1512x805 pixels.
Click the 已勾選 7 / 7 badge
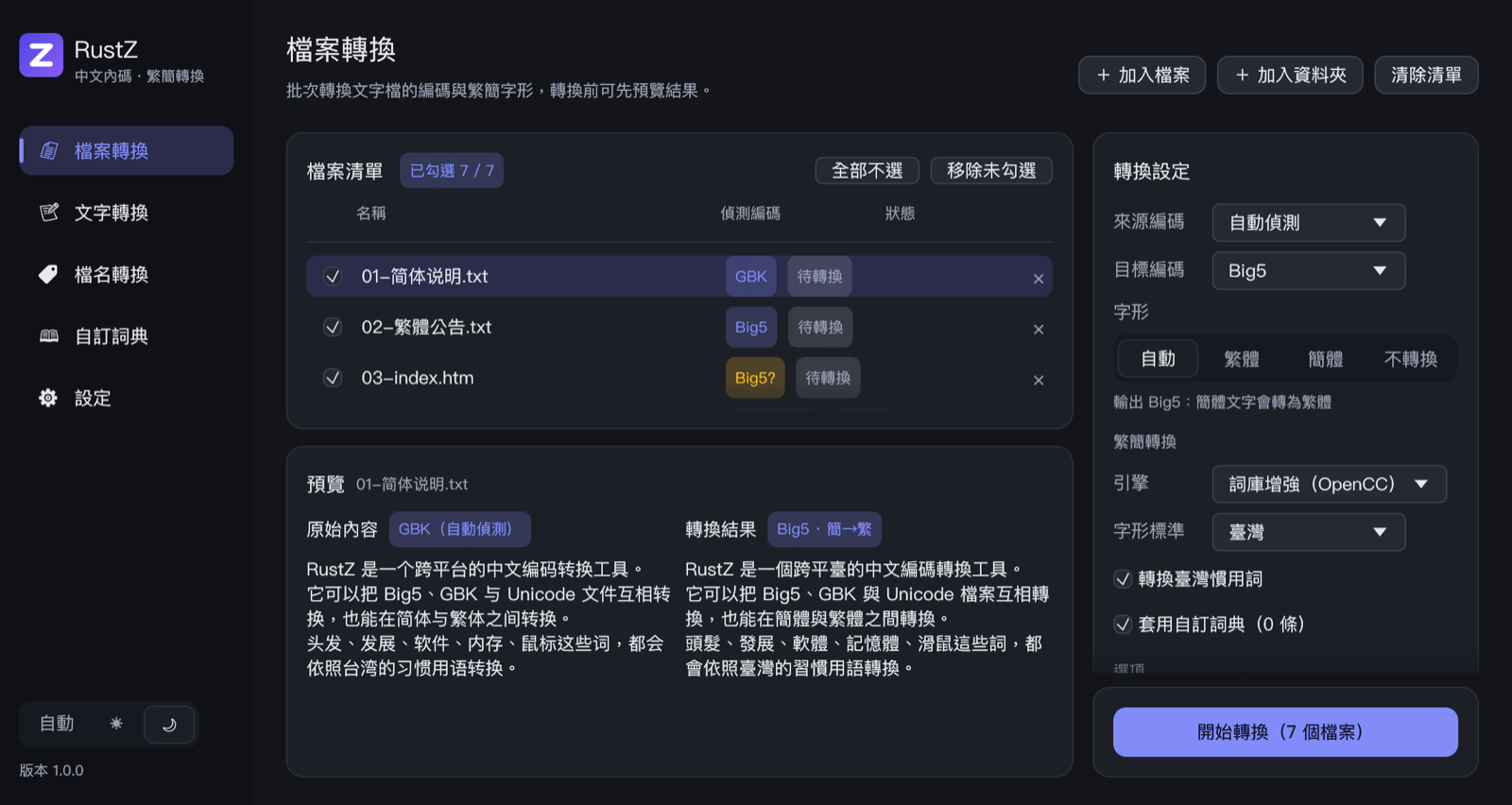[452, 171]
